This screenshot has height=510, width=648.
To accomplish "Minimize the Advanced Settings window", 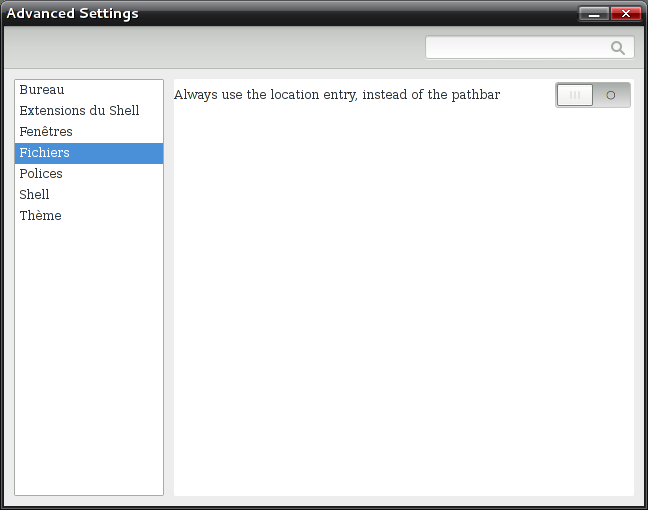I will click(x=594, y=14).
